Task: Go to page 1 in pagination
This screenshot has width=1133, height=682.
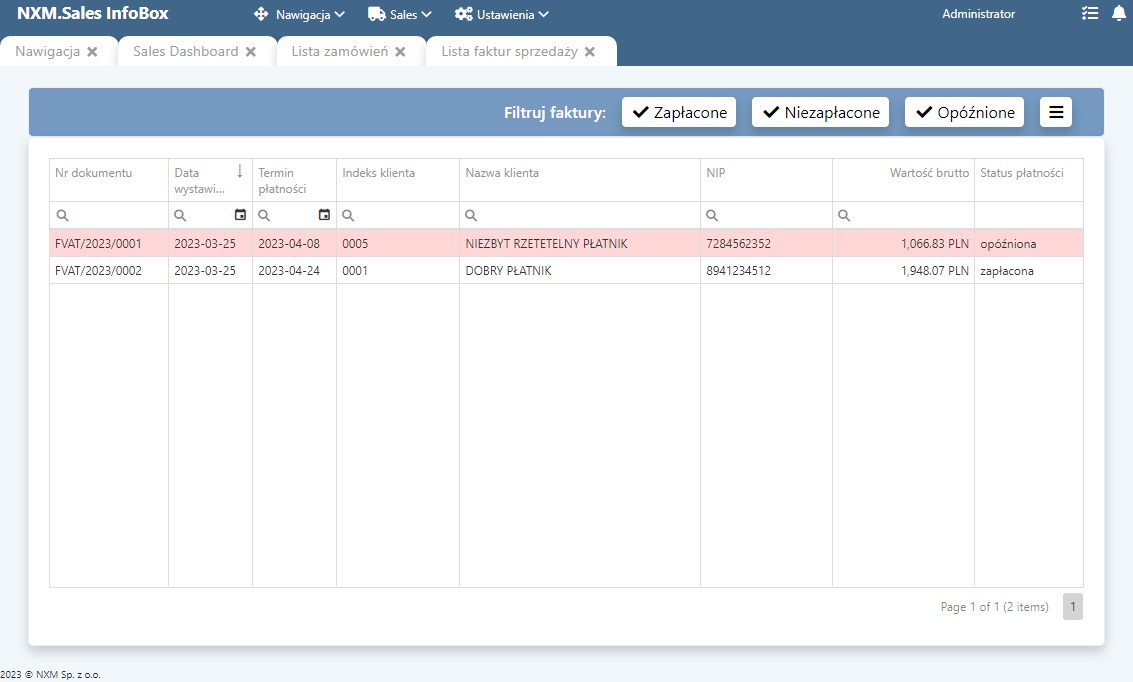Action: [1072, 607]
